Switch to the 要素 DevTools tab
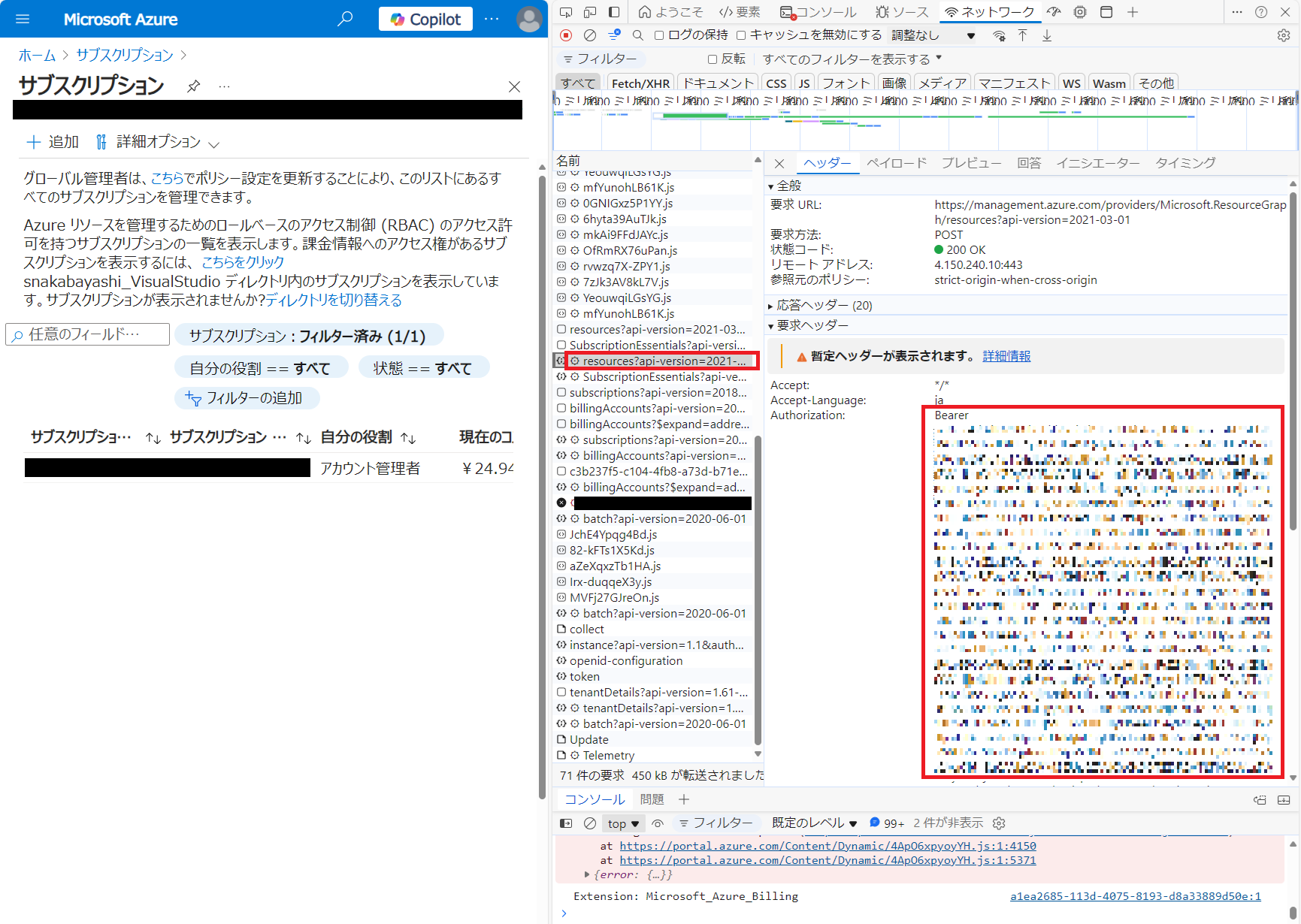 [740, 12]
